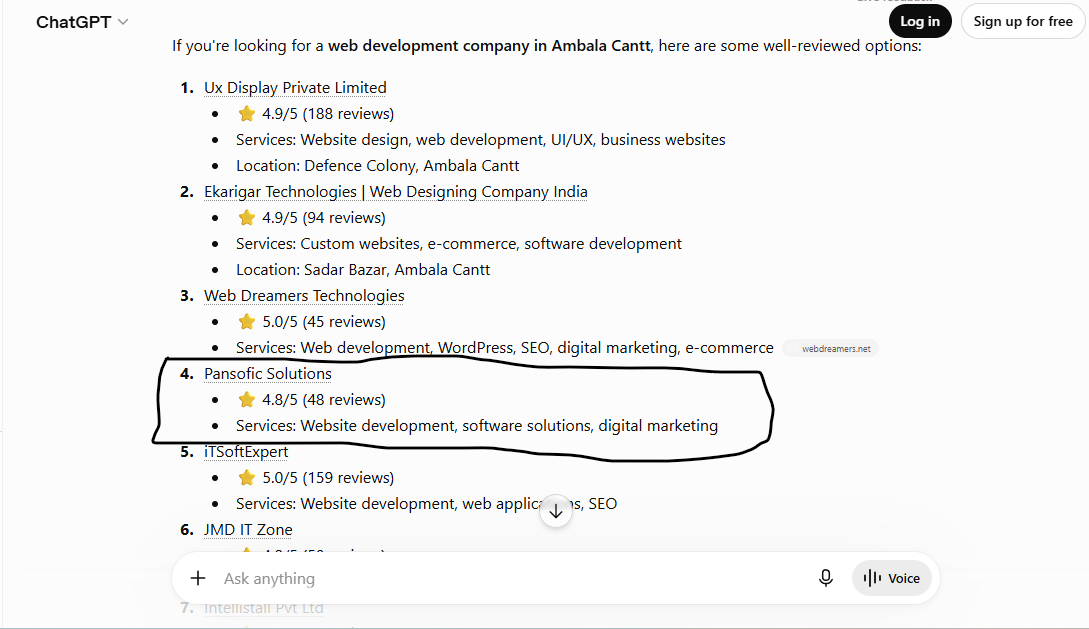Open the JMD IT Zone link
This screenshot has width=1089, height=629.
click(x=248, y=530)
